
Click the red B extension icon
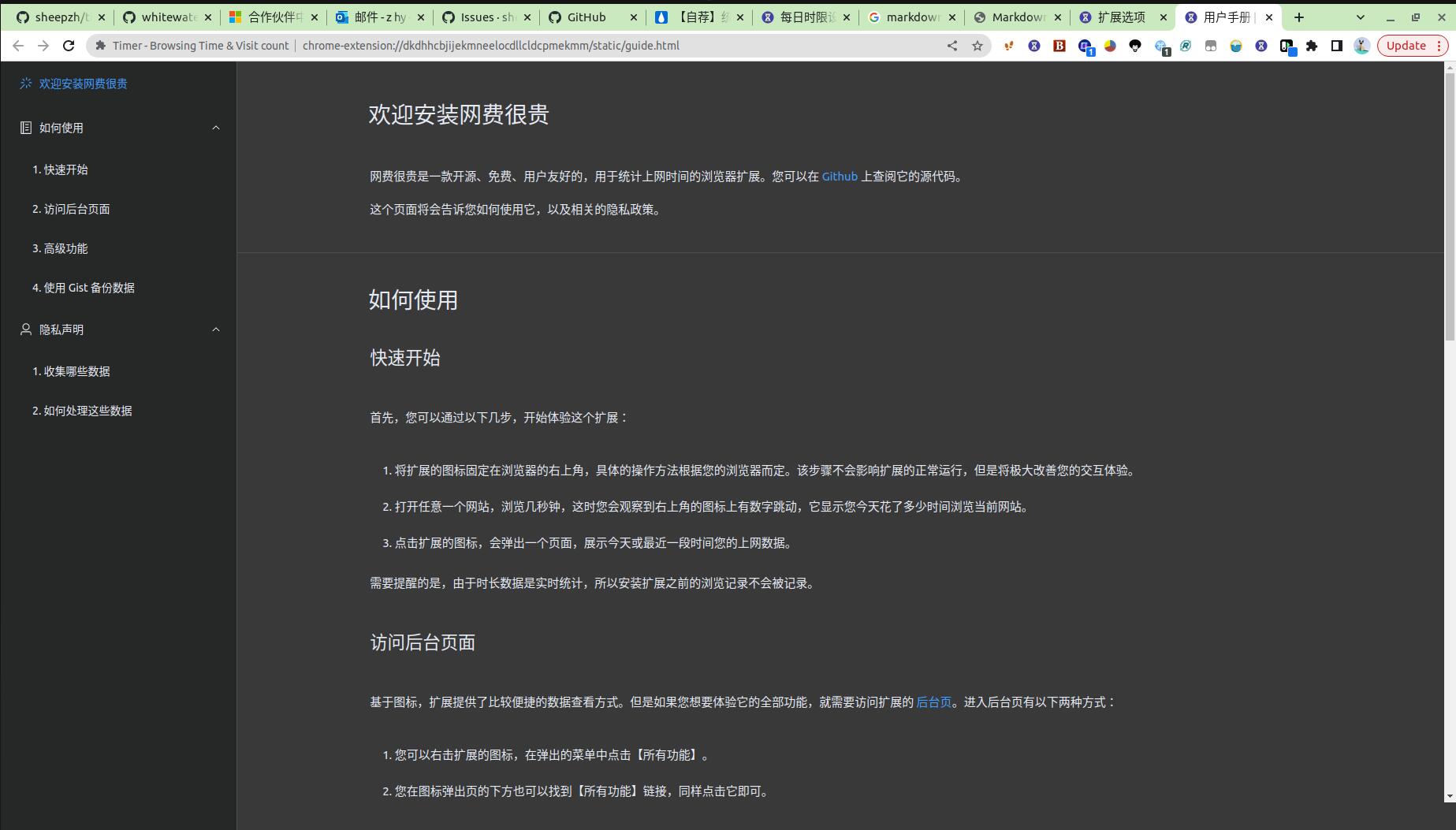coord(1059,46)
